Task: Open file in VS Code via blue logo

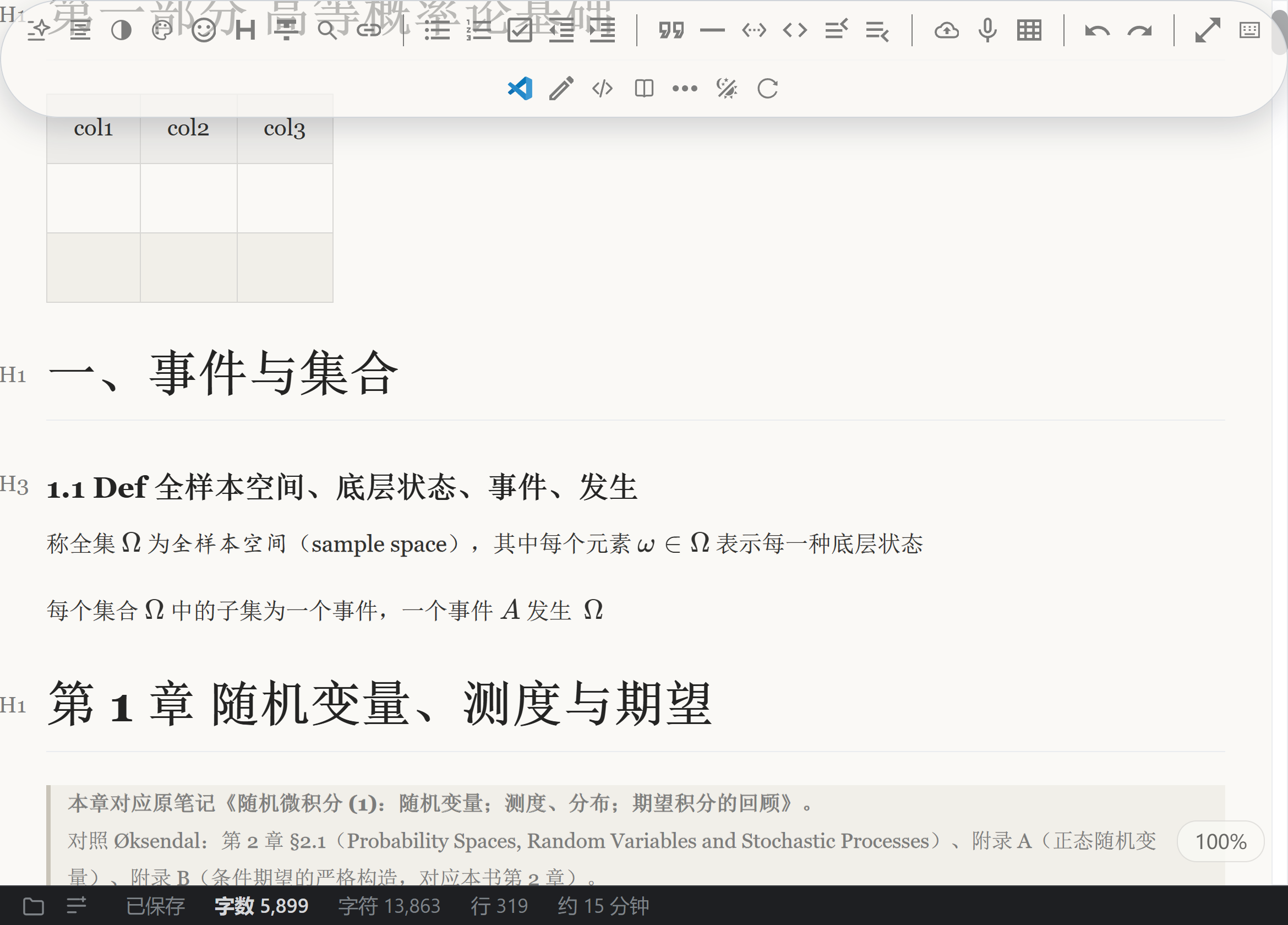Action: [520, 89]
